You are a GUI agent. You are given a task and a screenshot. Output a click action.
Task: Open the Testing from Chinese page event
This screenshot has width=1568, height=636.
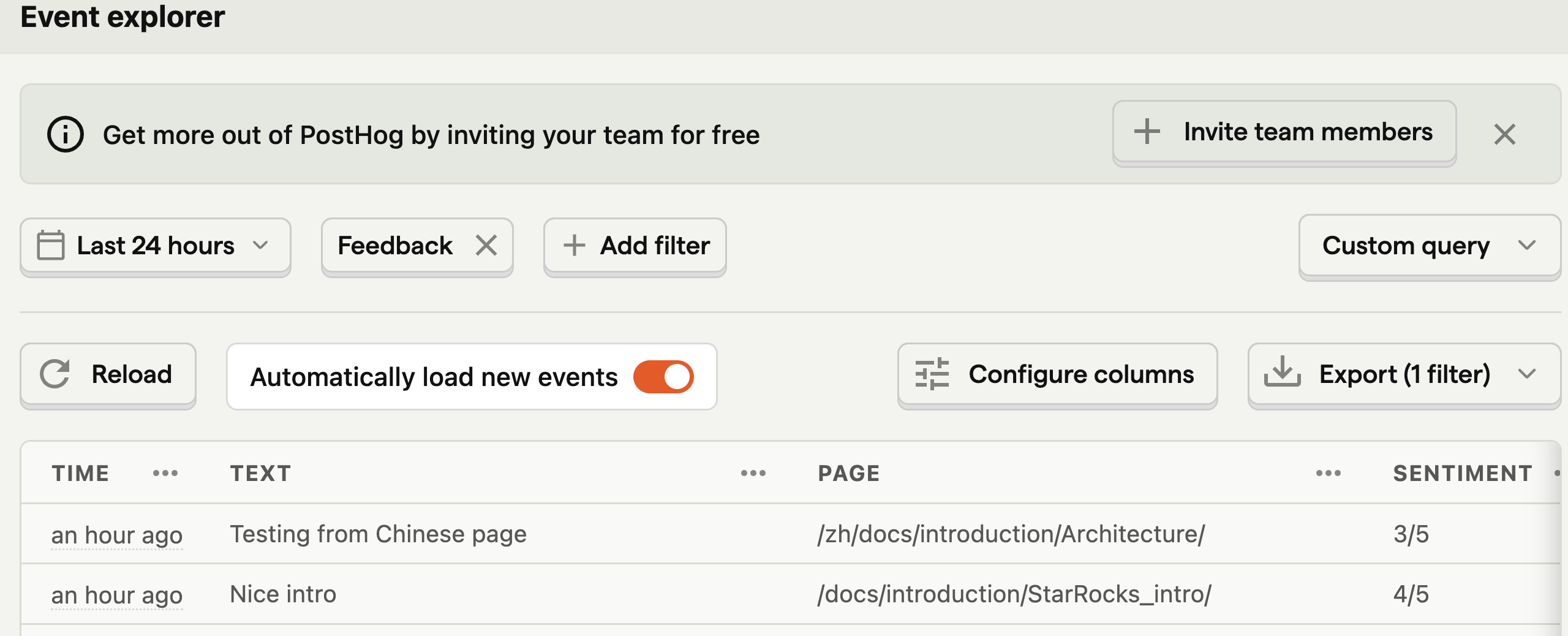coord(378,534)
